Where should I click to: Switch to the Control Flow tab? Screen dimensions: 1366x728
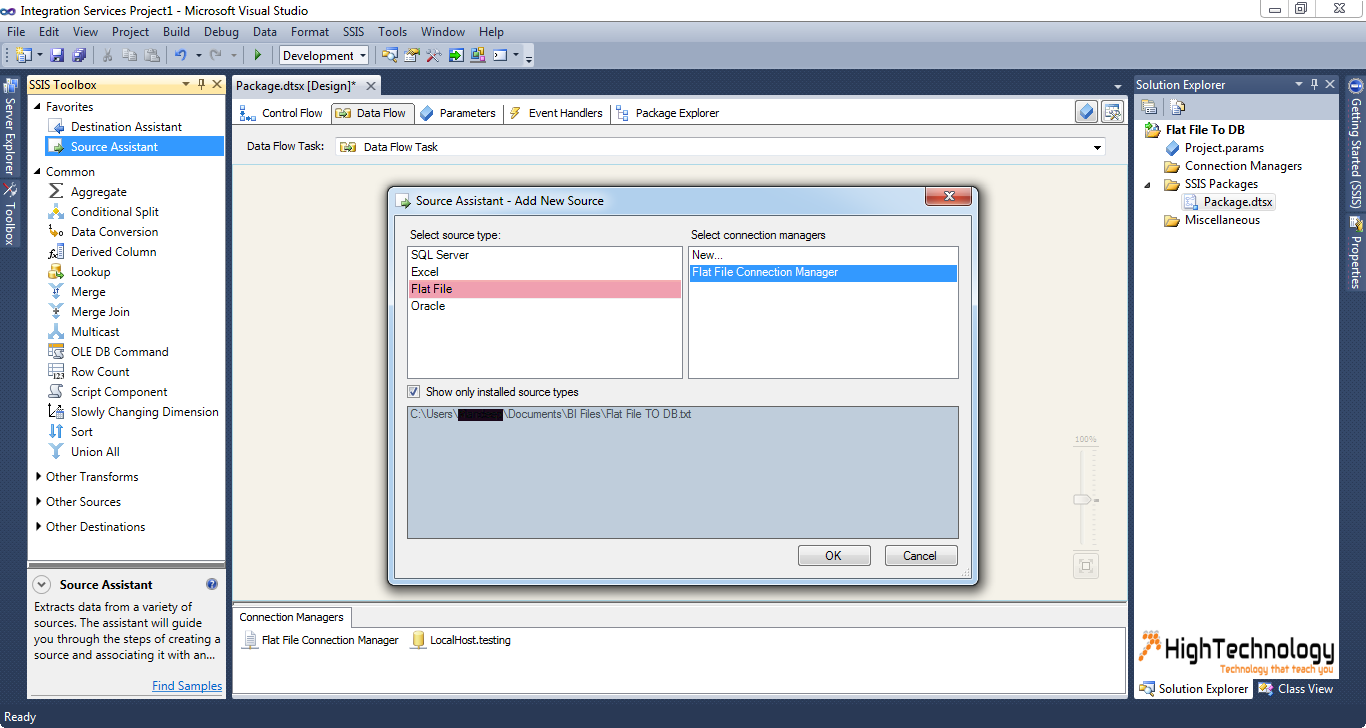[x=282, y=113]
